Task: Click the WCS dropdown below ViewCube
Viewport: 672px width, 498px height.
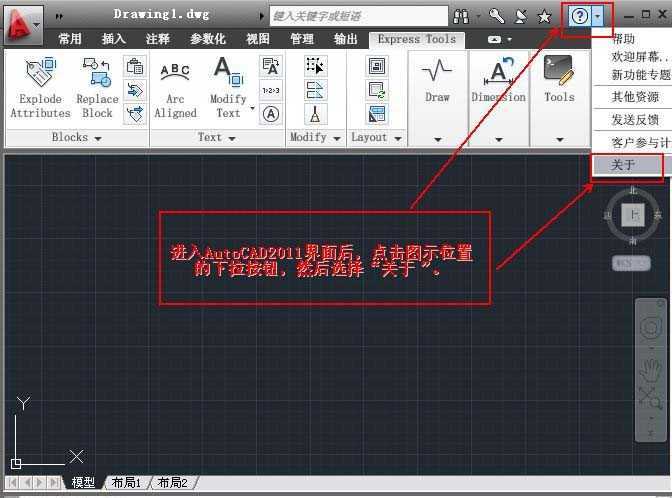Action: click(631, 263)
